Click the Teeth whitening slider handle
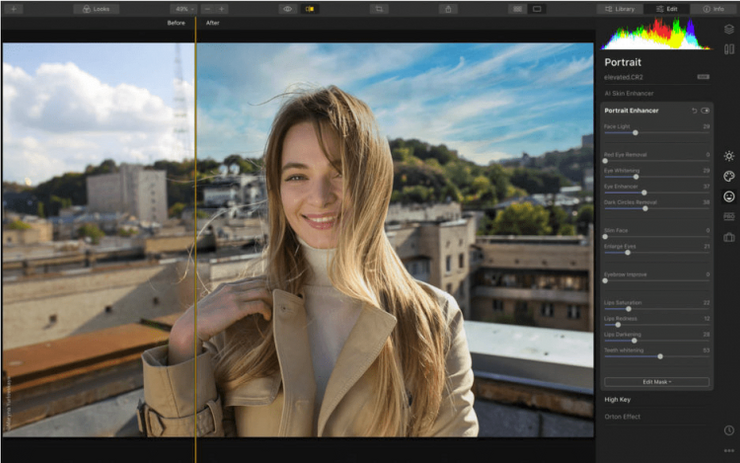The height and width of the screenshot is (463, 740). (660, 356)
